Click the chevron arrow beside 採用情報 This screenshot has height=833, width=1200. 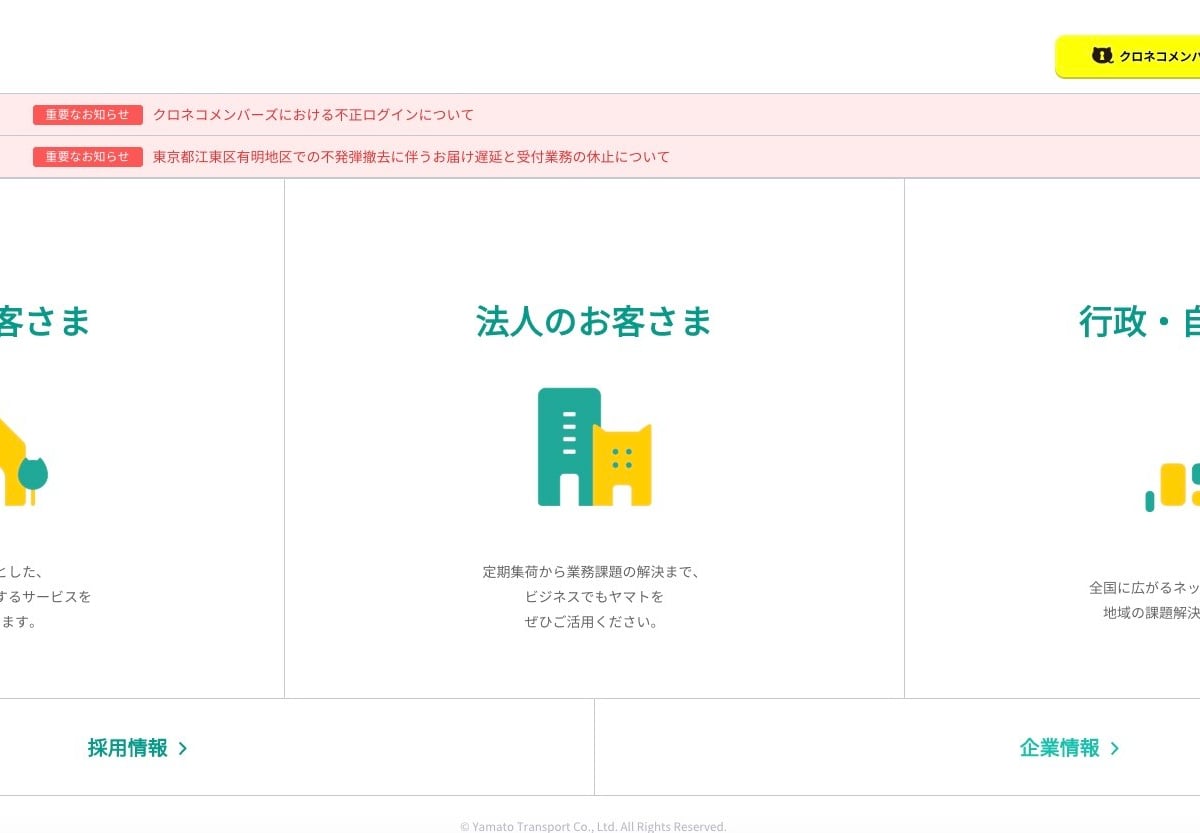(x=183, y=748)
